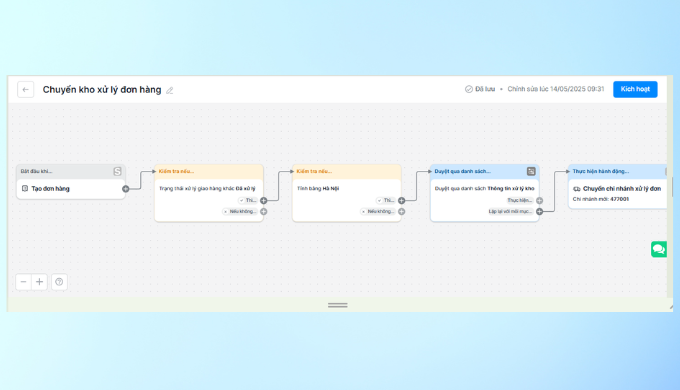Click the Thực hiện... chip in loop node
680x390 pixels.
click(520, 200)
